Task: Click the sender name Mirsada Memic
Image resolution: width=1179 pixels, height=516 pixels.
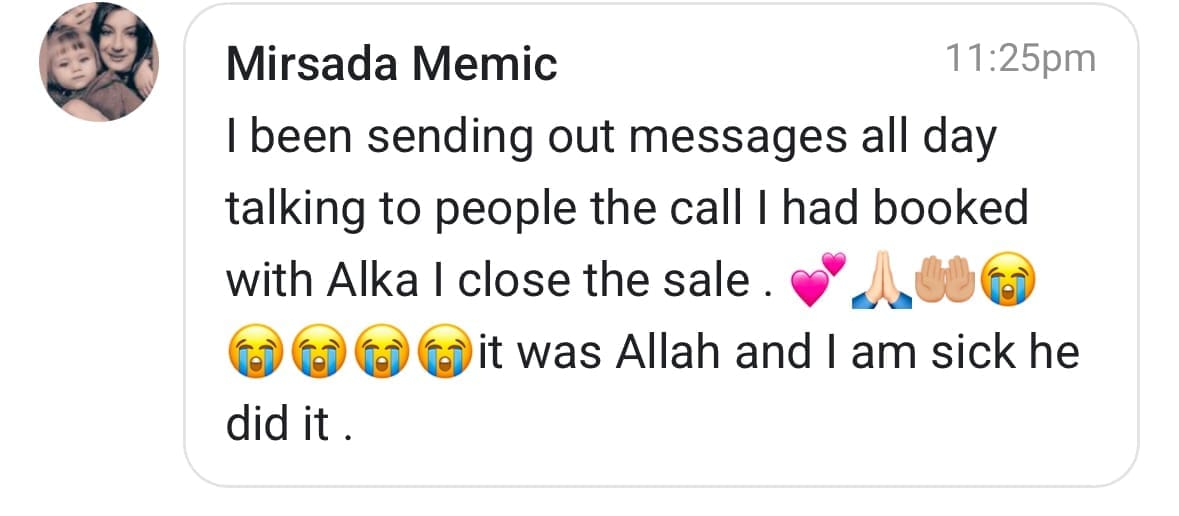Action: [391, 65]
